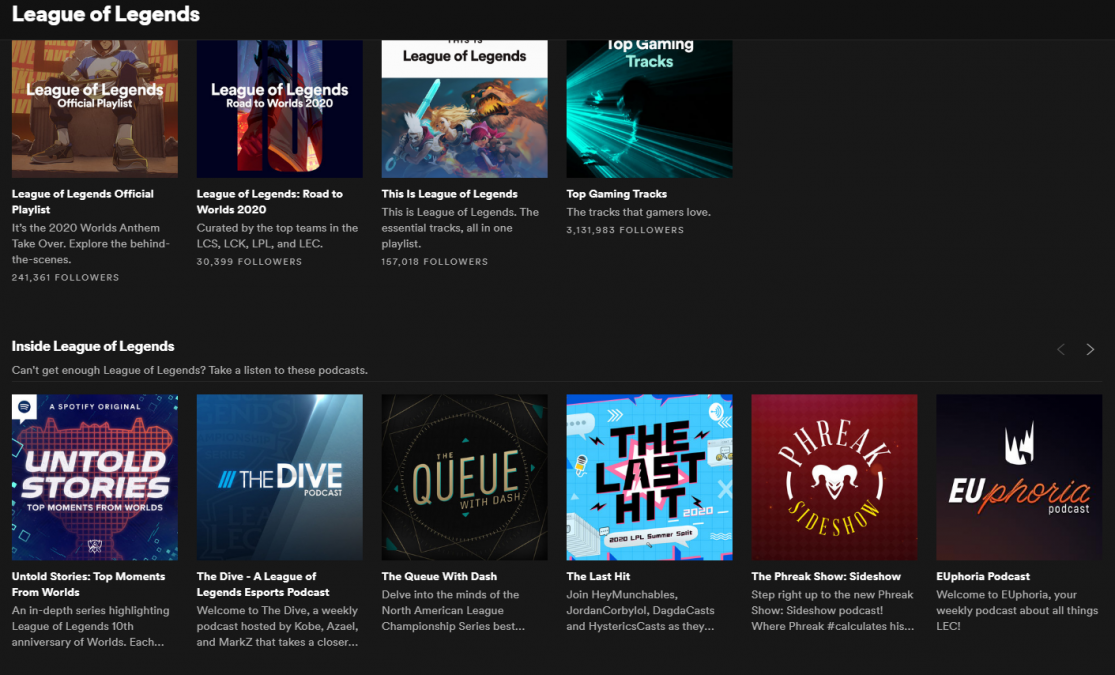The height and width of the screenshot is (675, 1115).
Task: Click the next carousel arrow for podcasts
Action: click(x=1089, y=349)
